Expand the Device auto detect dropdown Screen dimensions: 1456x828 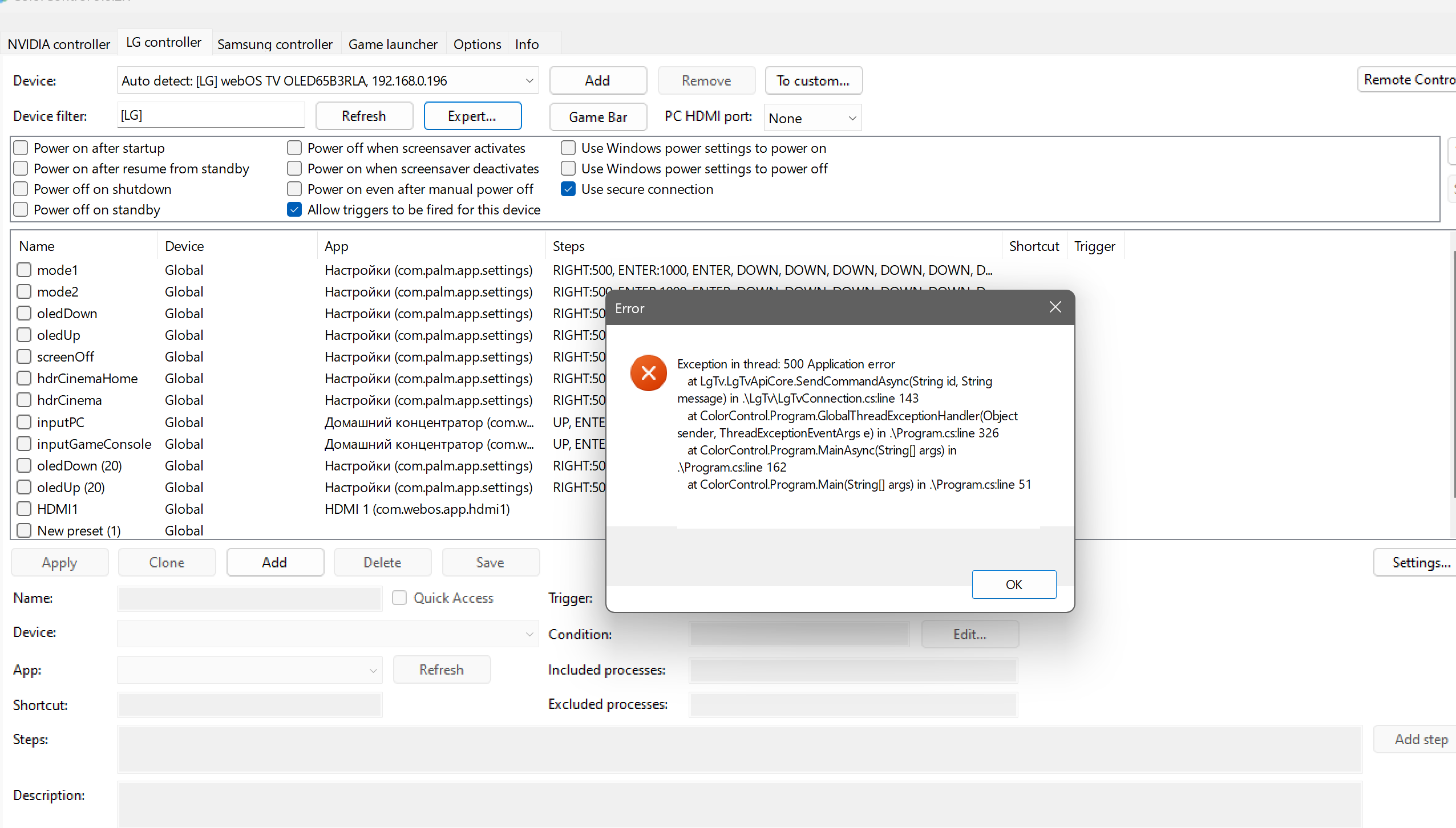[529, 81]
